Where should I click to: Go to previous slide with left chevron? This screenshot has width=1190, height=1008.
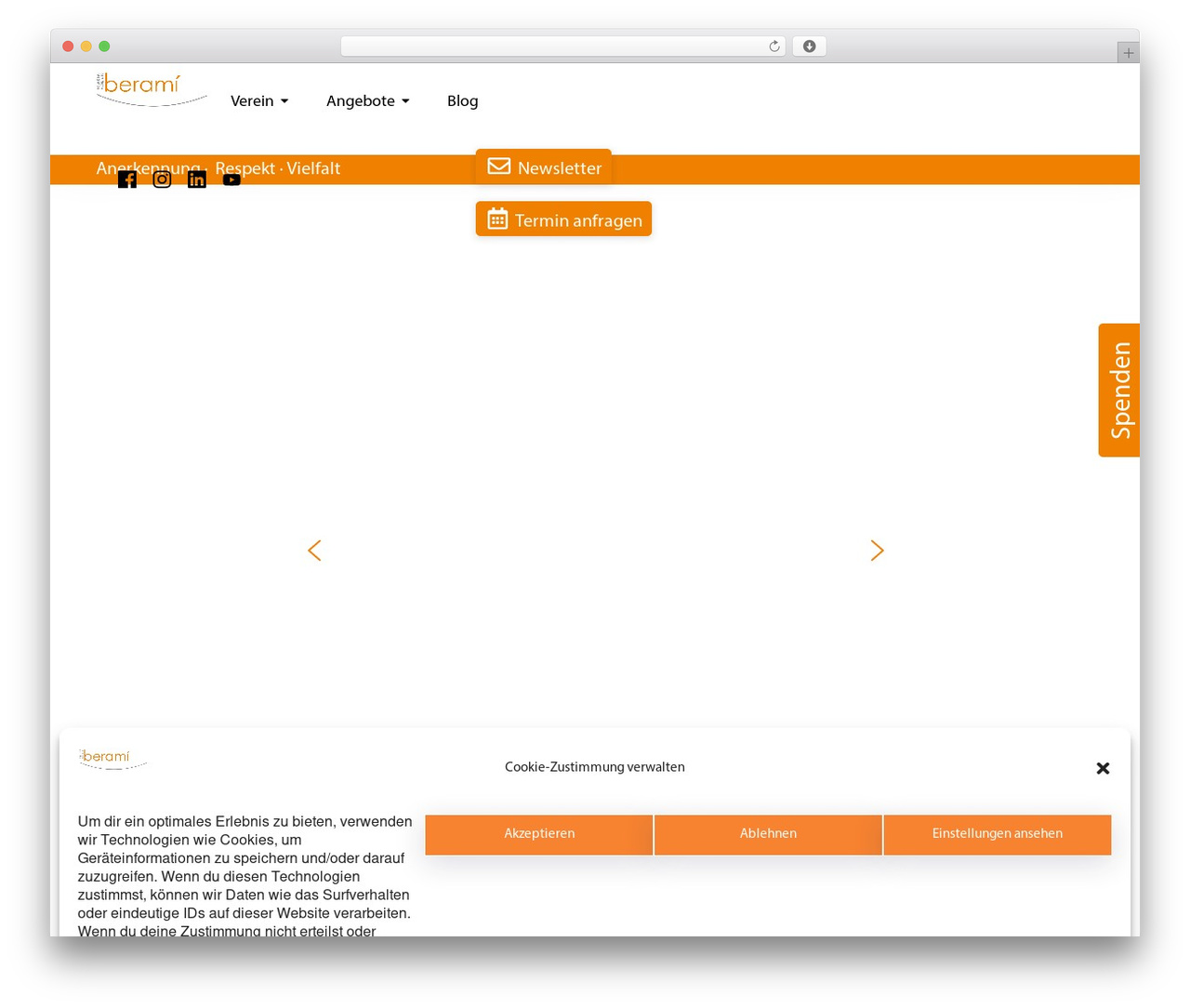315,550
